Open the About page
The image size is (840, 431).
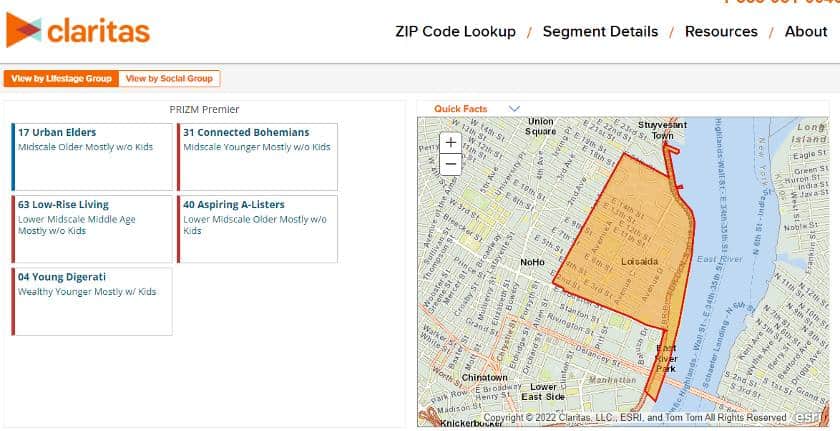coord(806,32)
